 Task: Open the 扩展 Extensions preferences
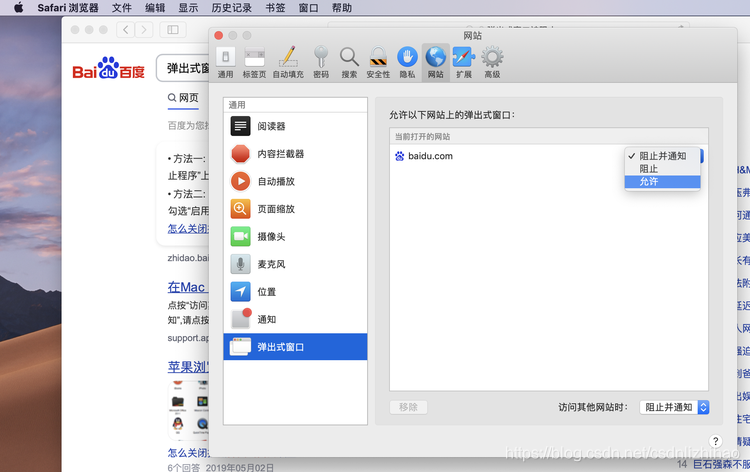pos(463,63)
